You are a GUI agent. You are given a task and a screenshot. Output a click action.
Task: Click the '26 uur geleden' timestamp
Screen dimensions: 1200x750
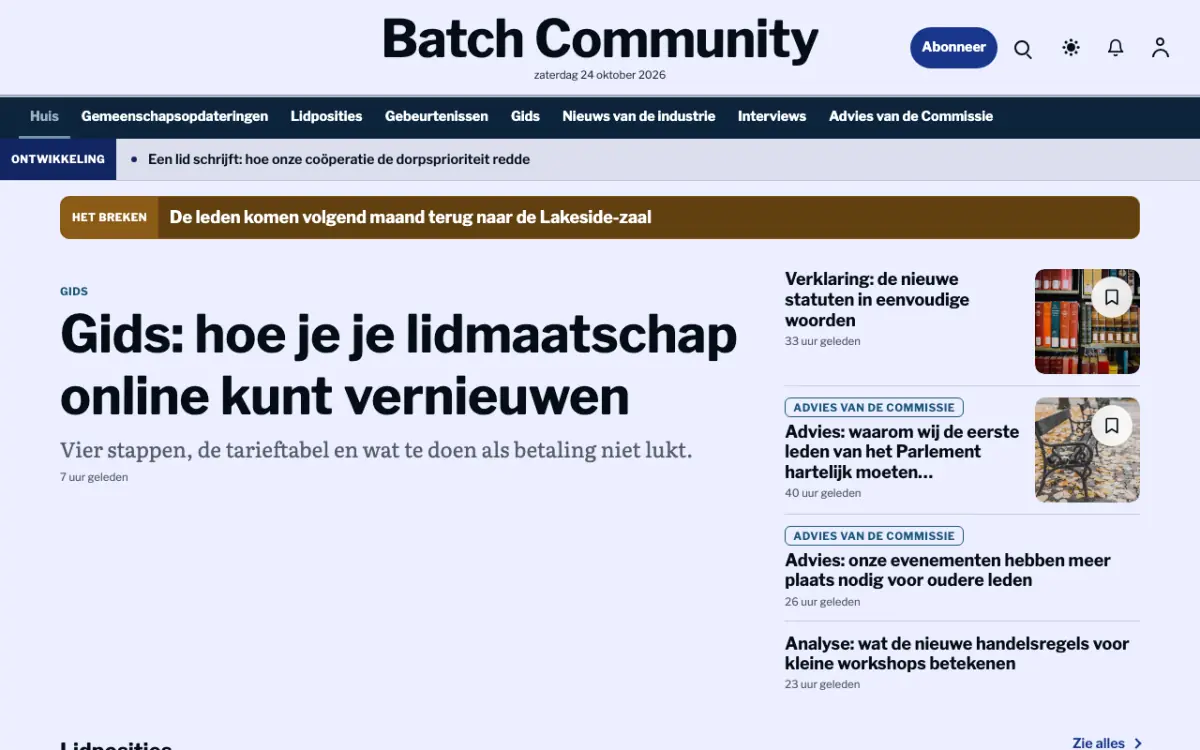click(823, 602)
